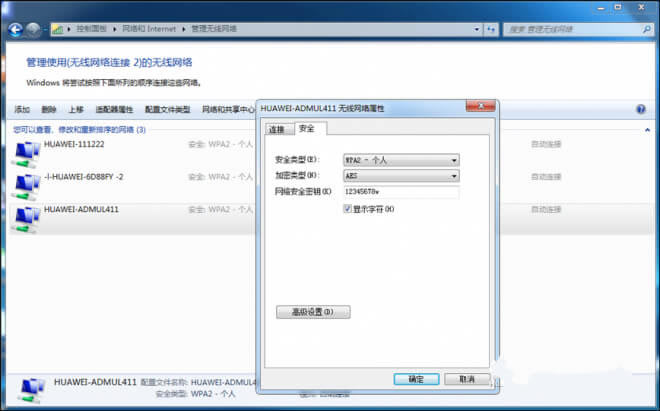Click the 控制面板 breadcrumb

point(91,29)
